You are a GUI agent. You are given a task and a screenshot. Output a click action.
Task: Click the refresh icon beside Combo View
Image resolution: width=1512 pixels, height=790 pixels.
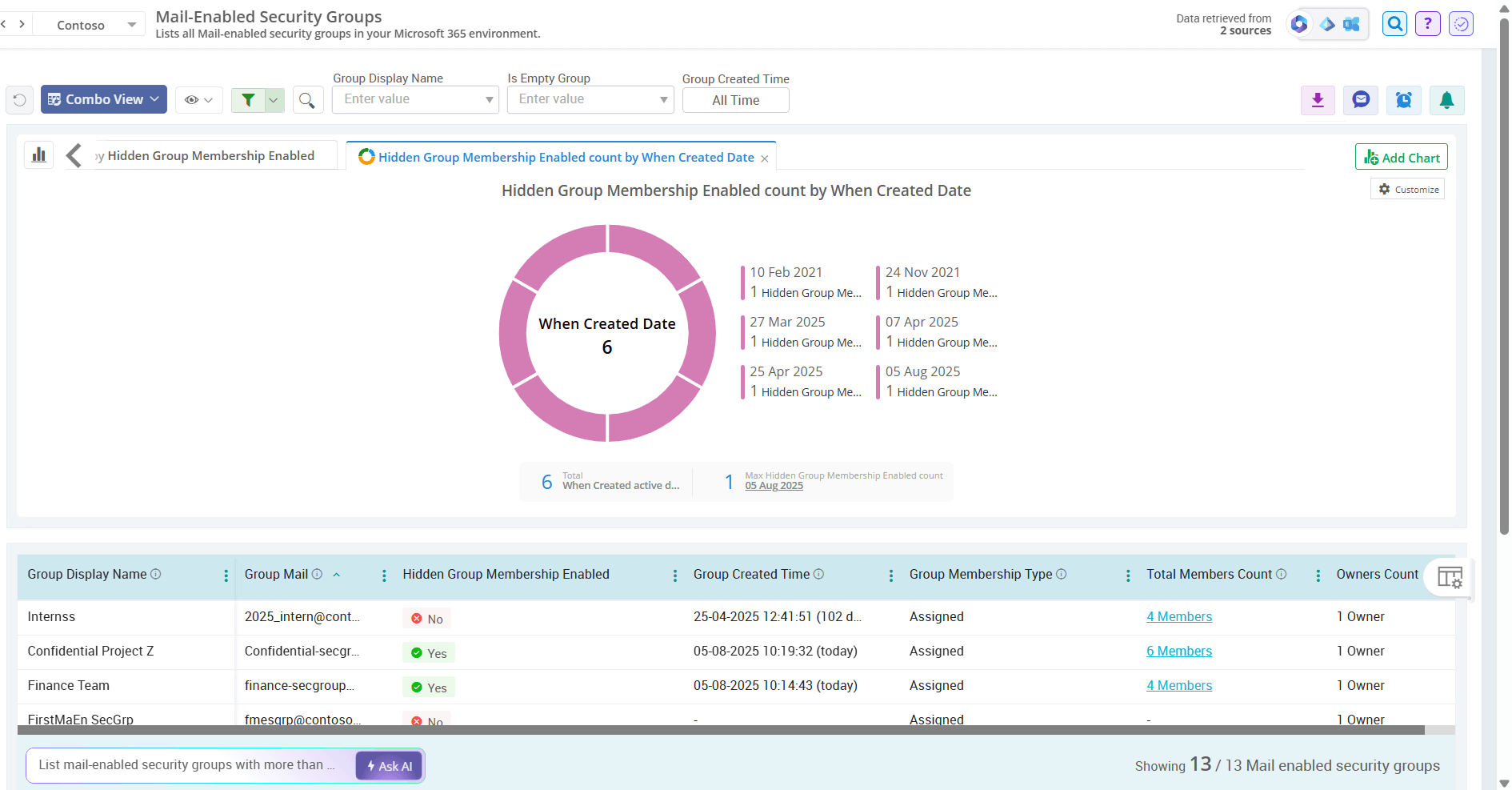20,100
